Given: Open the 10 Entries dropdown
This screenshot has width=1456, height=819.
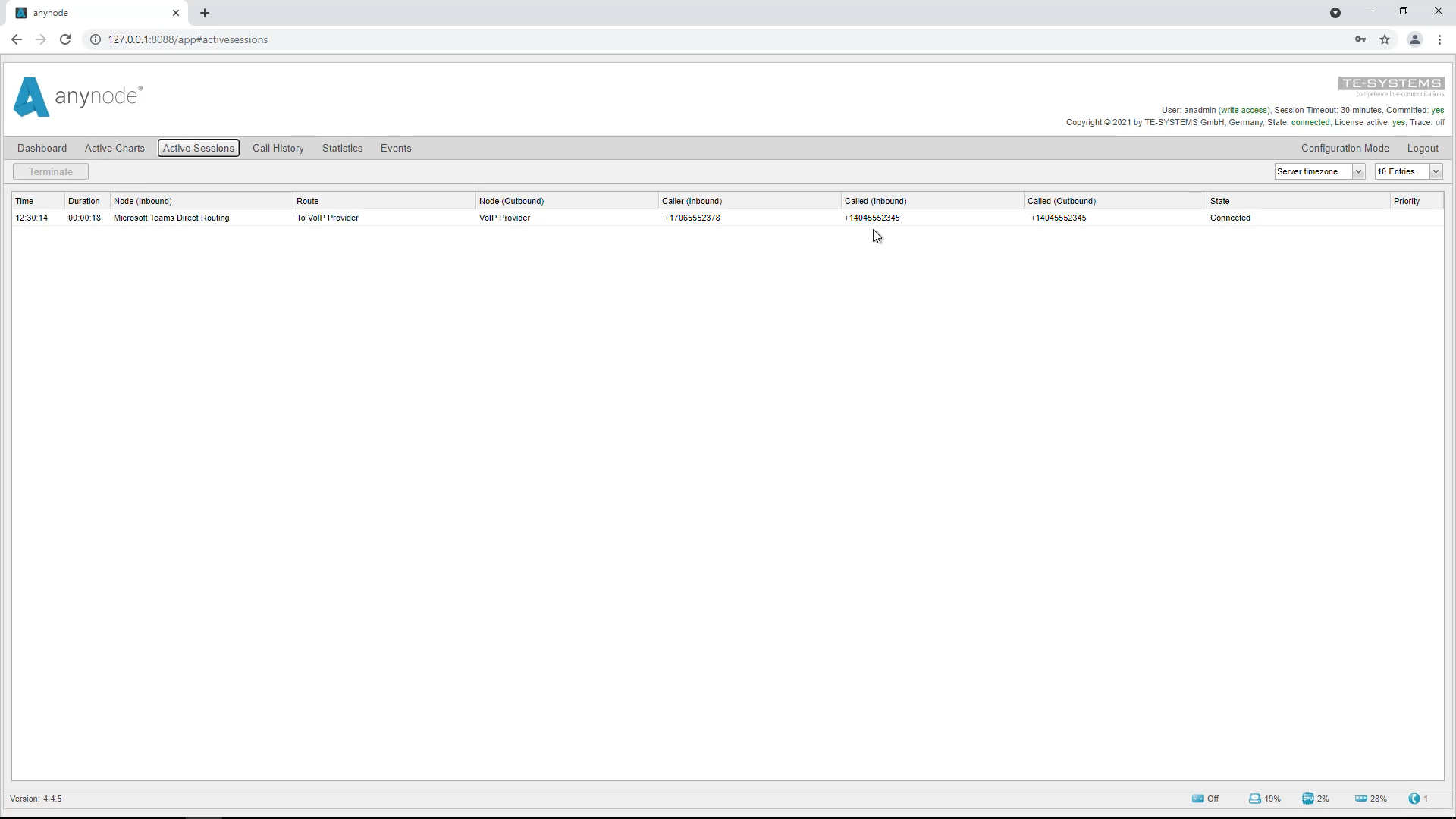Looking at the screenshot, I should (1408, 171).
